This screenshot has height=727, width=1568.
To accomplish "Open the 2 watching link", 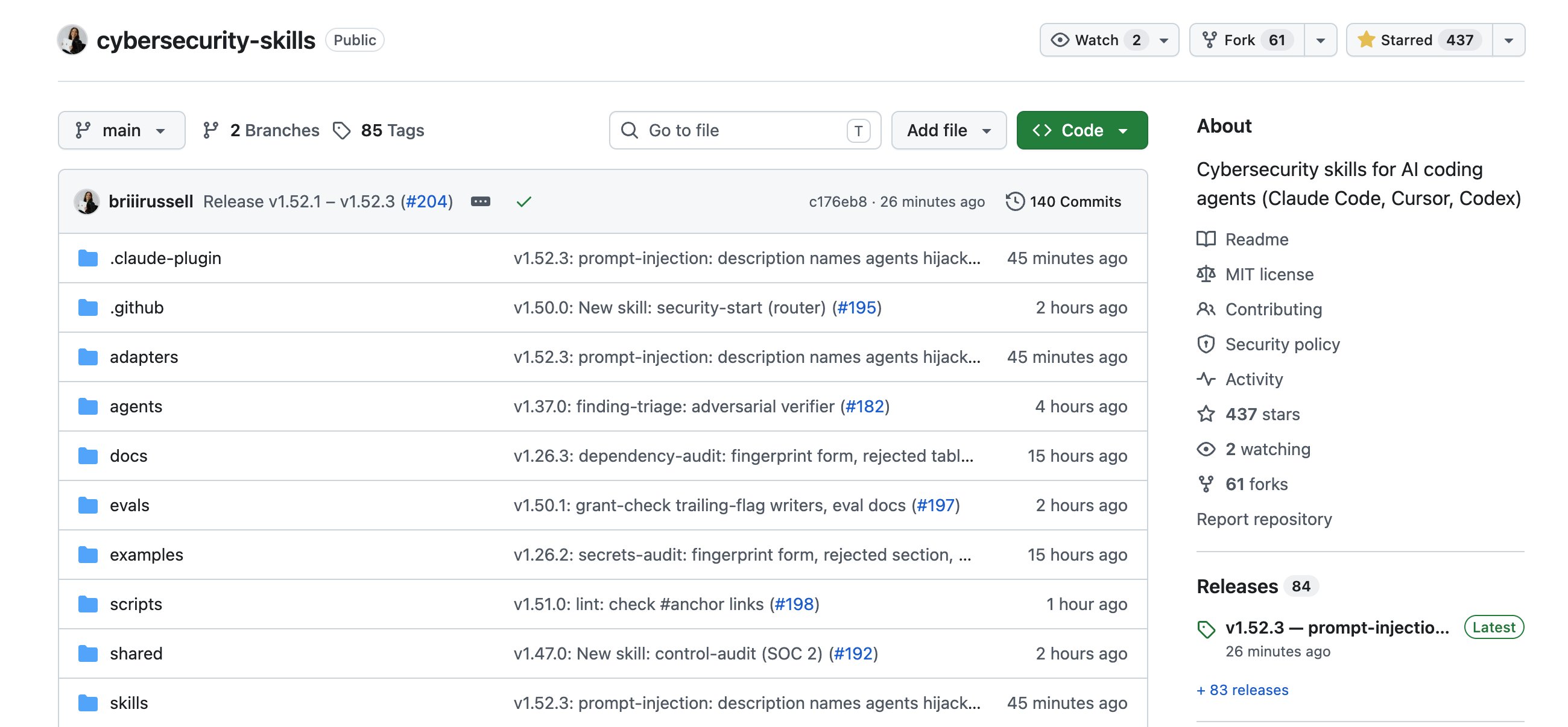I will point(1268,449).
